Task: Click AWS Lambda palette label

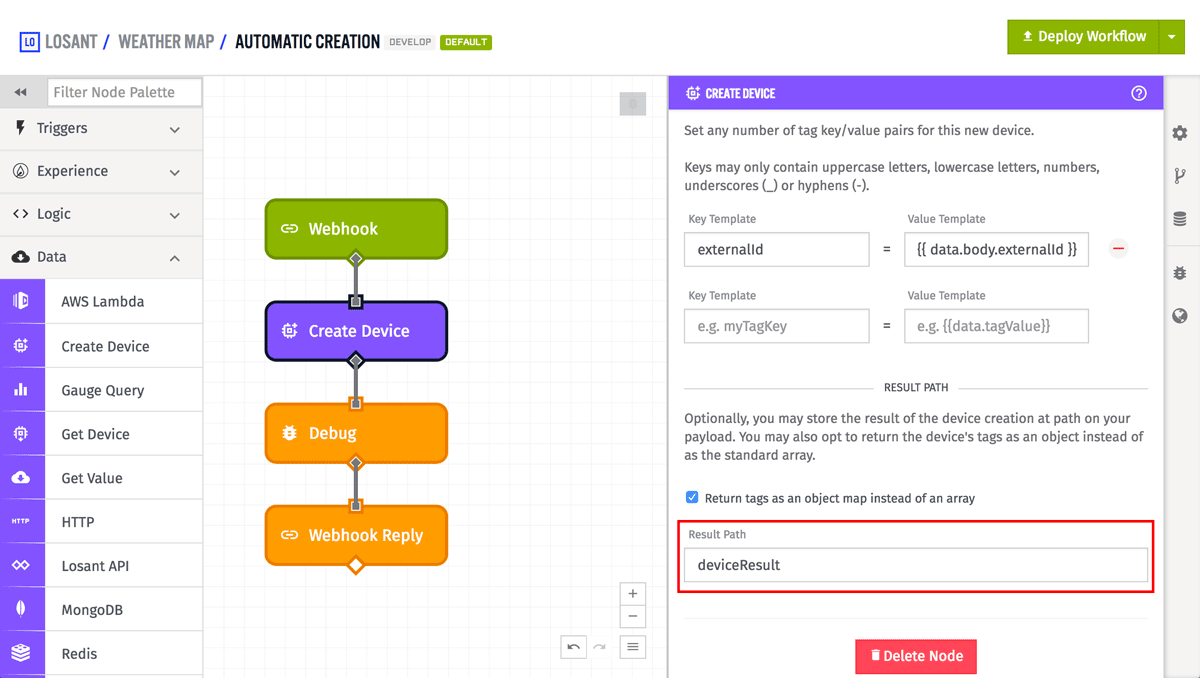Action: pyautogui.click(x=103, y=301)
